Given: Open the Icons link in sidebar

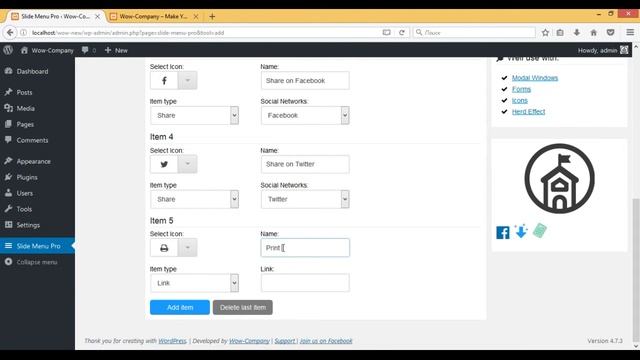Looking at the screenshot, I should coord(520,100).
